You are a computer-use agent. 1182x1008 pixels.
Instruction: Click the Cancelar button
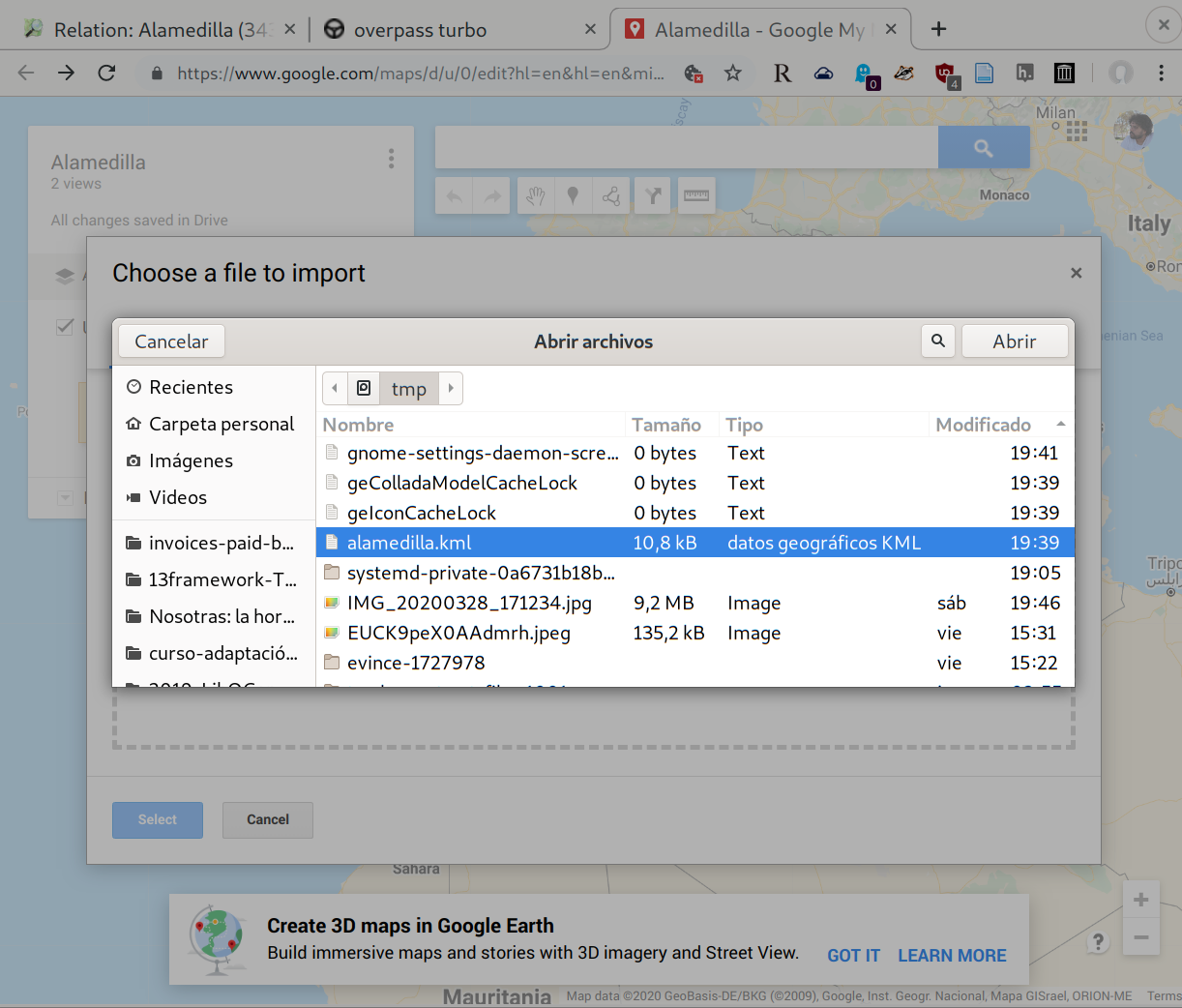[x=171, y=341]
